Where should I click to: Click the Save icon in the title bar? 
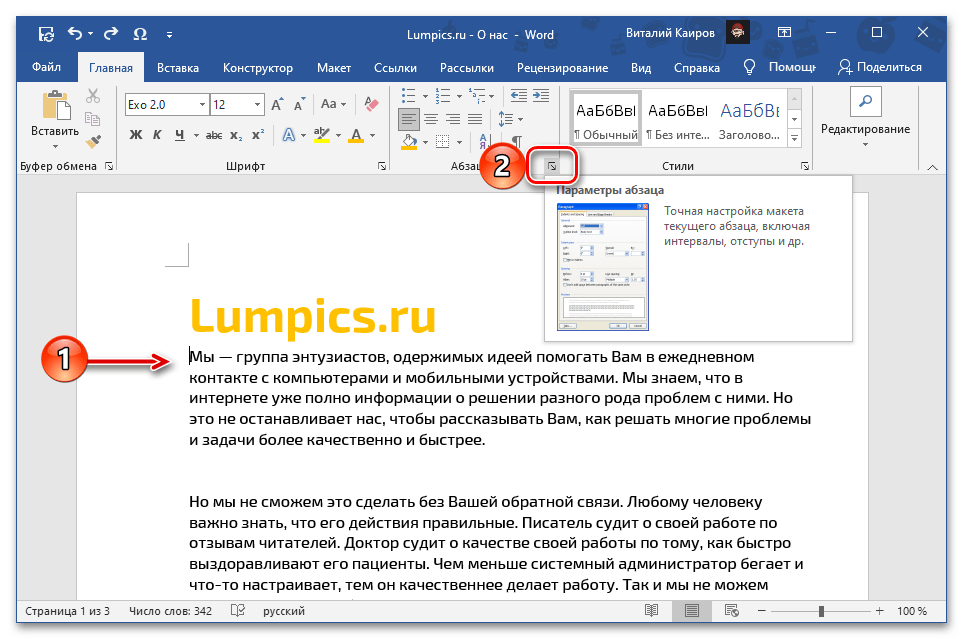coord(46,33)
